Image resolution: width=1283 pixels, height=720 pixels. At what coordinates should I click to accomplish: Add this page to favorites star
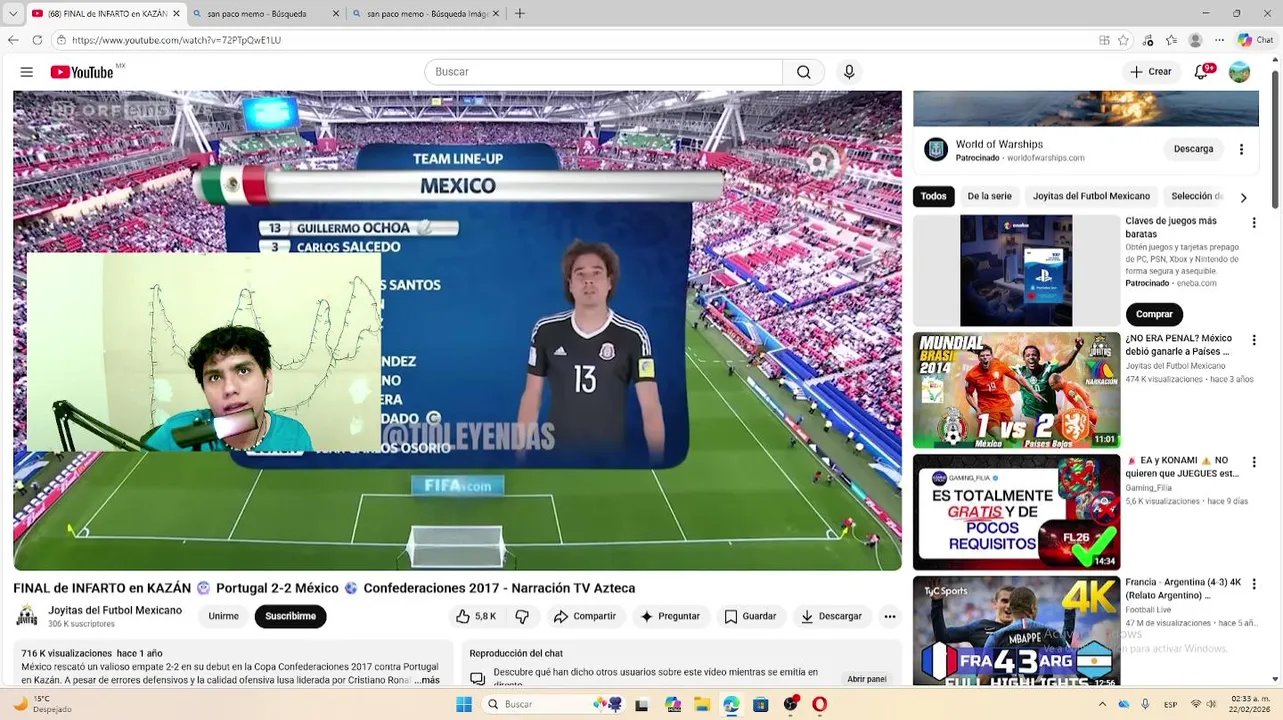click(x=1123, y=40)
